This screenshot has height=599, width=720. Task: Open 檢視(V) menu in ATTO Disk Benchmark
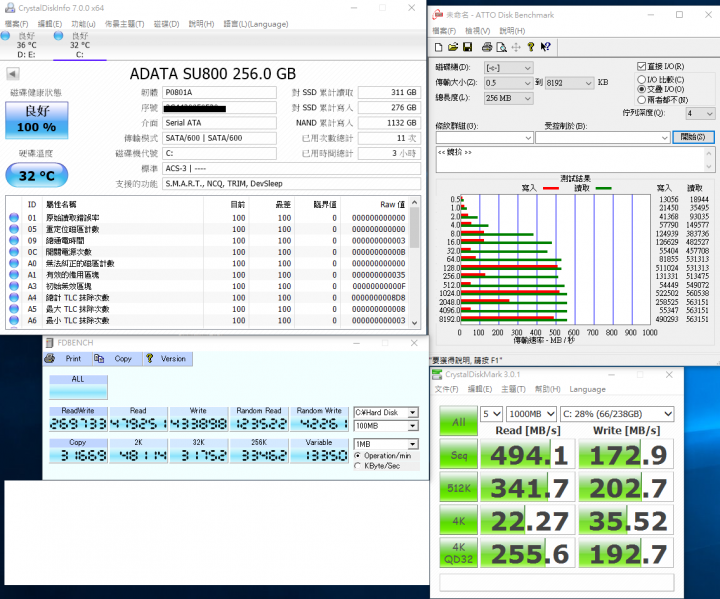click(477, 31)
